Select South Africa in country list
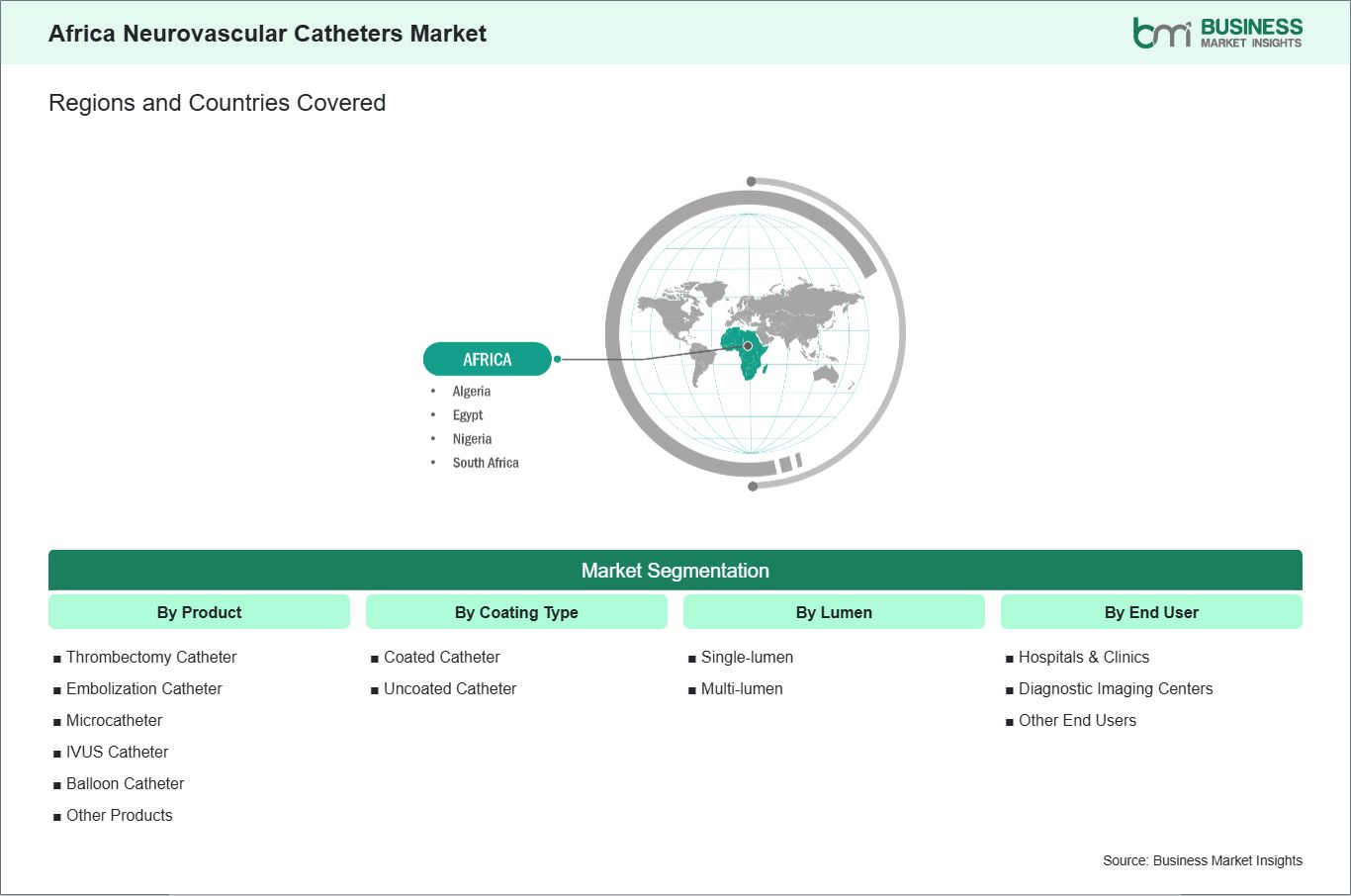This screenshot has width=1351, height=896. pos(486,463)
